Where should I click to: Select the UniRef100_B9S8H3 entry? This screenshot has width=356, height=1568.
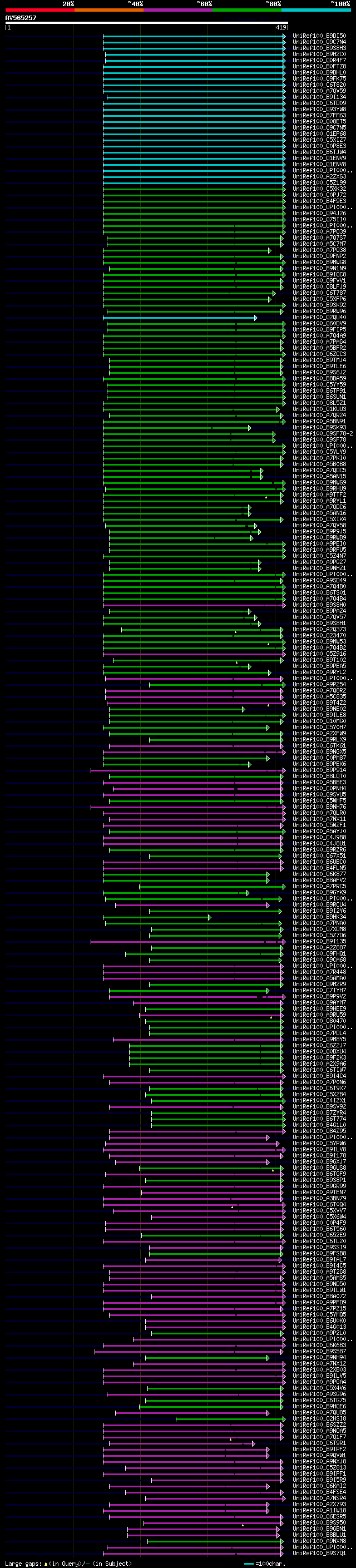(x=319, y=48)
